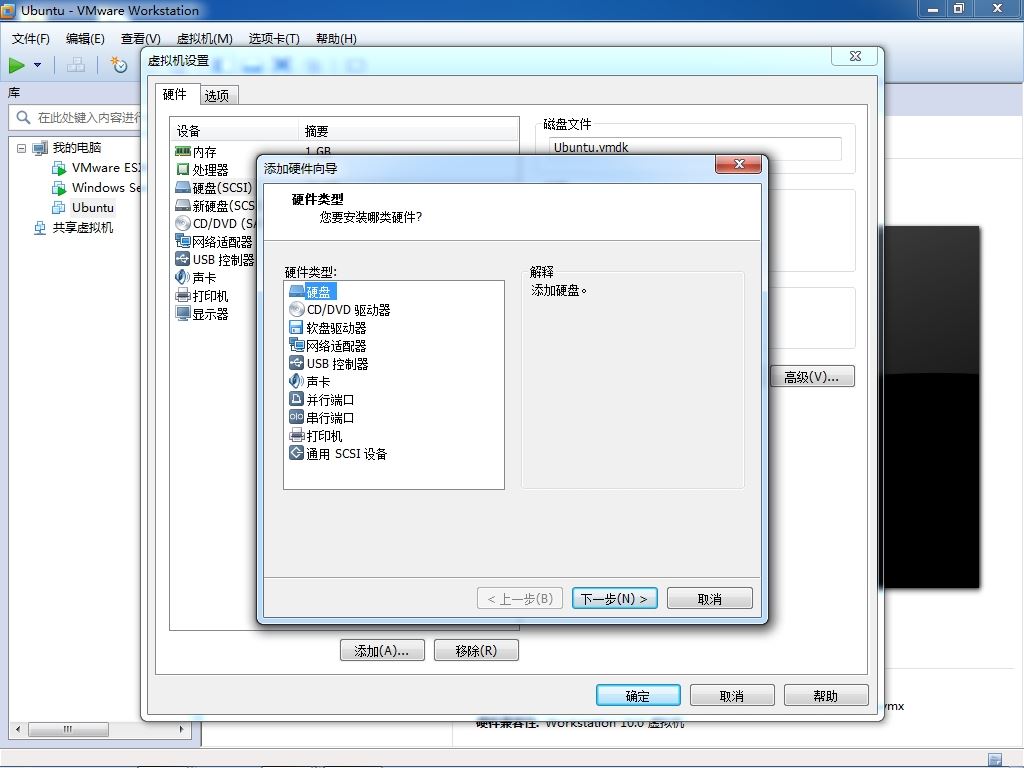Click CD/DVD icon in settings device list

click(183, 223)
